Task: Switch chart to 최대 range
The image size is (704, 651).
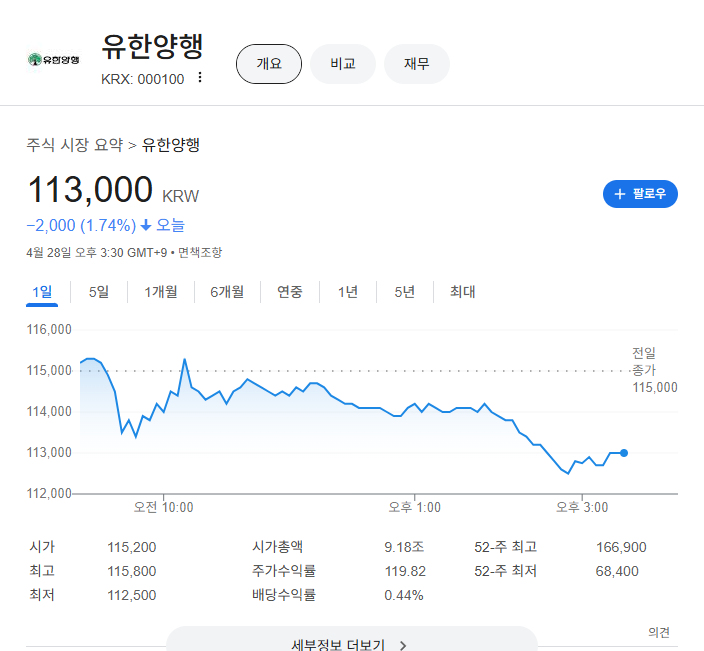Action: [x=462, y=292]
